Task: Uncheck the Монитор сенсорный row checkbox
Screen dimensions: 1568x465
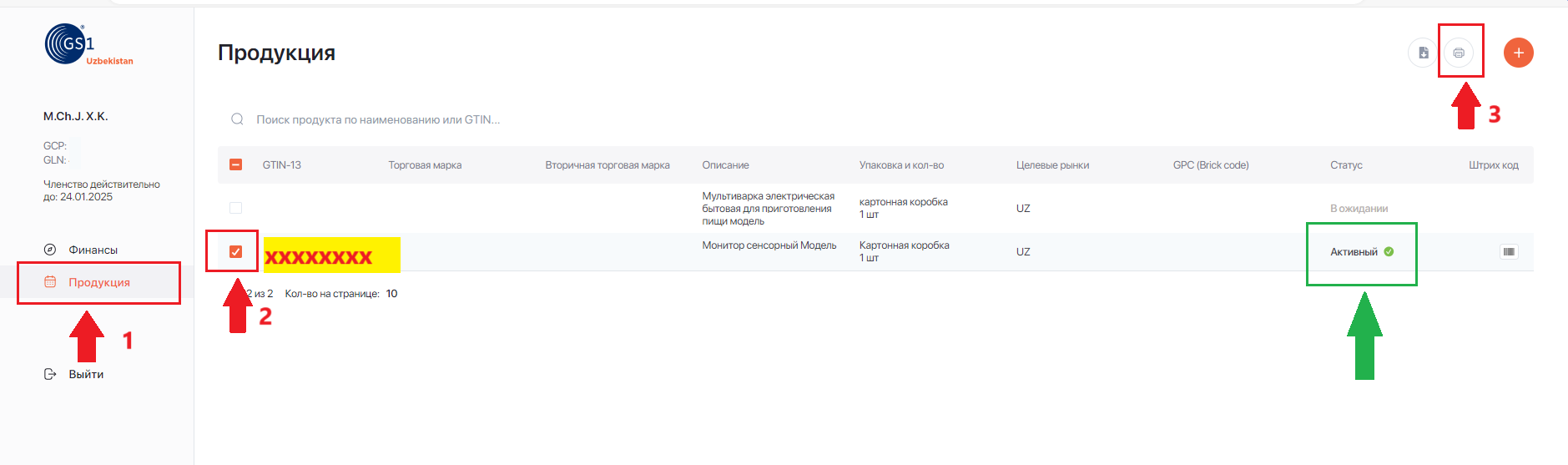Action: [235, 251]
